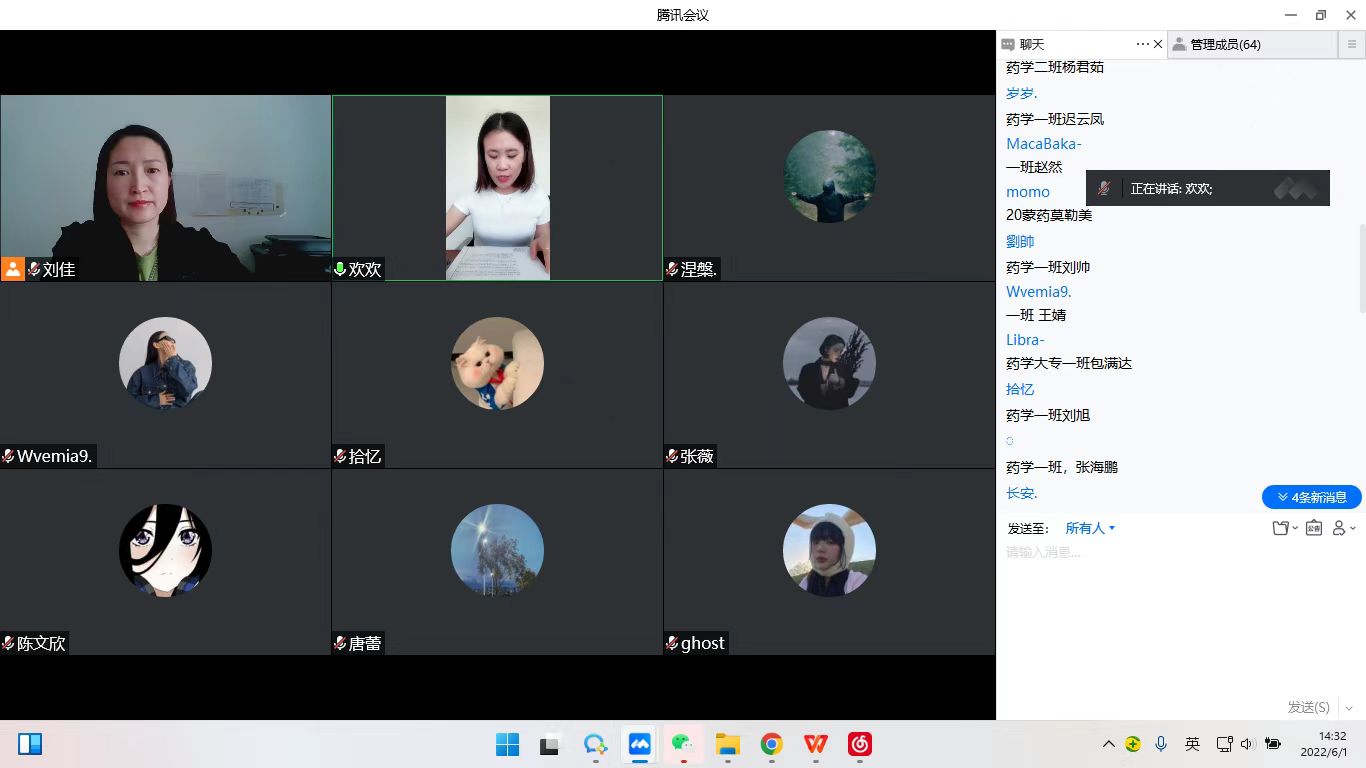Open the three-dots menu on chat tab

pos(1143,45)
